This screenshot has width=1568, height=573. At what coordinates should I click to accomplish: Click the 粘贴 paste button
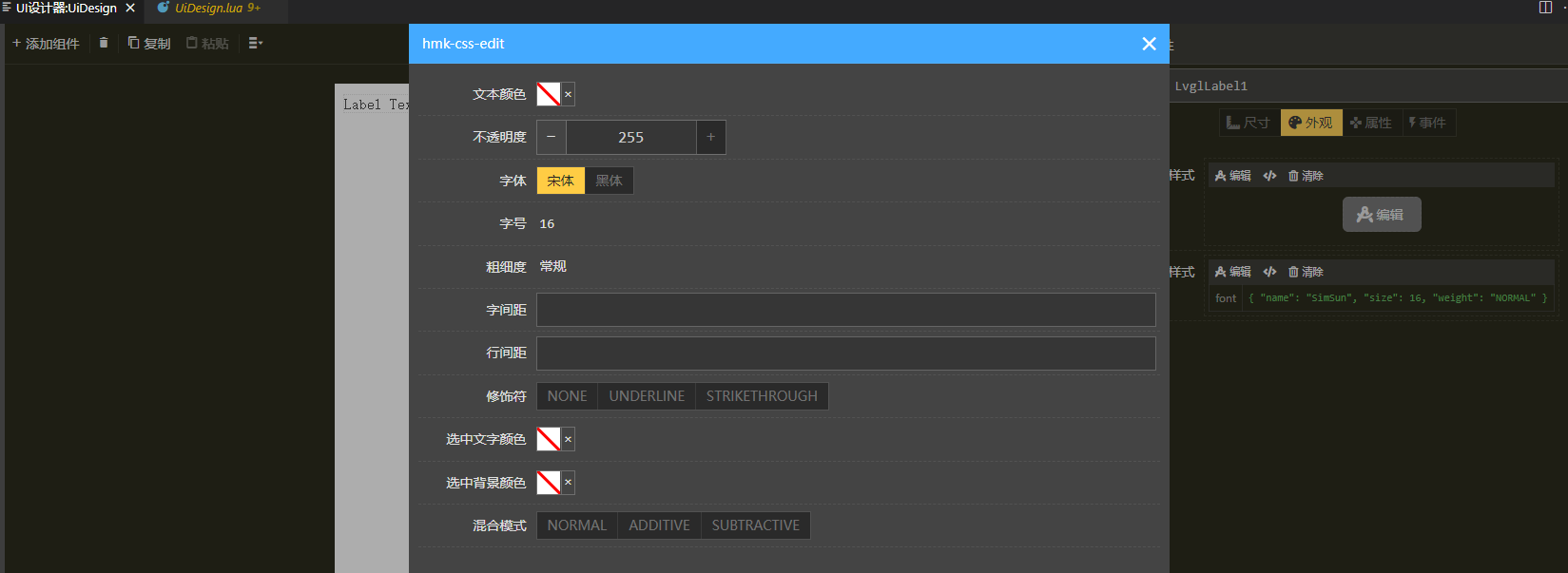point(207,44)
